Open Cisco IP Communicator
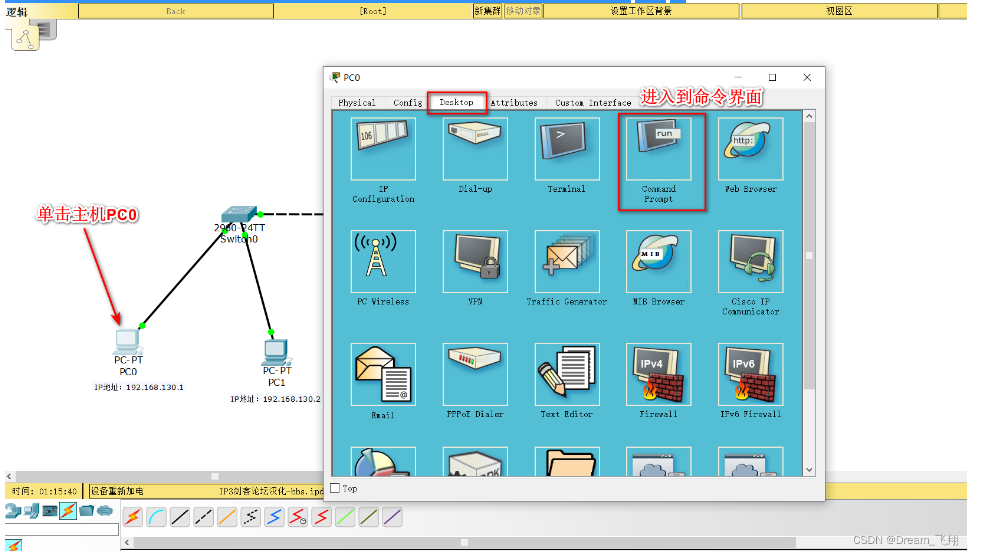 pos(751,261)
